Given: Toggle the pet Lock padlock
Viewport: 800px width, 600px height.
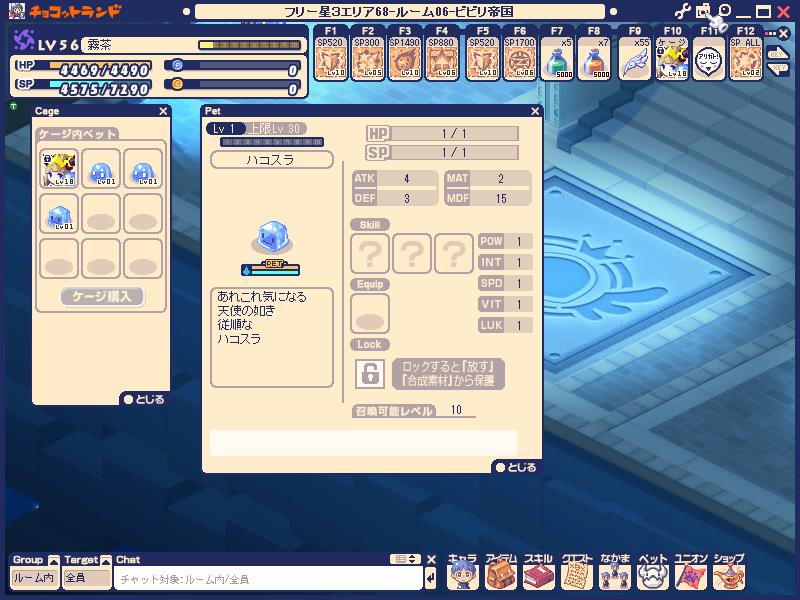Looking at the screenshot, I should (x=369, y=373).
